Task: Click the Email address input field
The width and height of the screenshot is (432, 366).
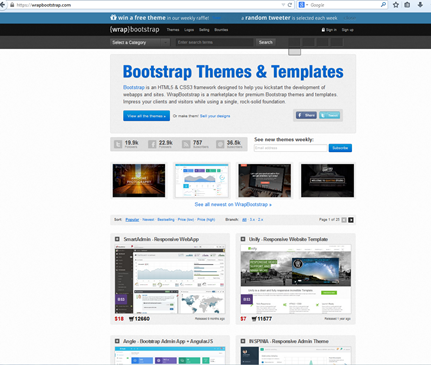Action: click(x=291, y=148)
